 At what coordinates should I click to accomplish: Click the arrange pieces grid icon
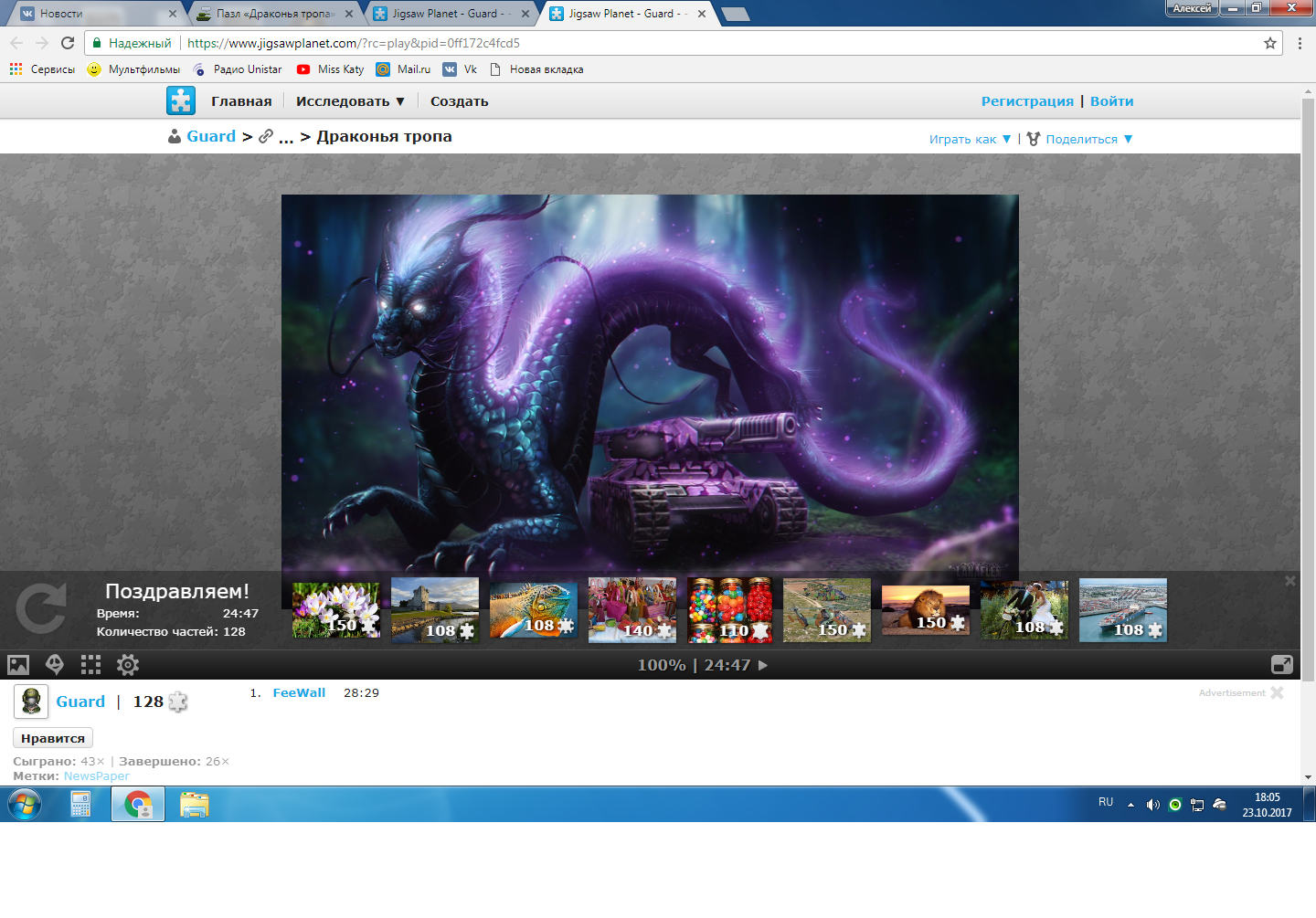pyautogui.click(x=90, y=665)
